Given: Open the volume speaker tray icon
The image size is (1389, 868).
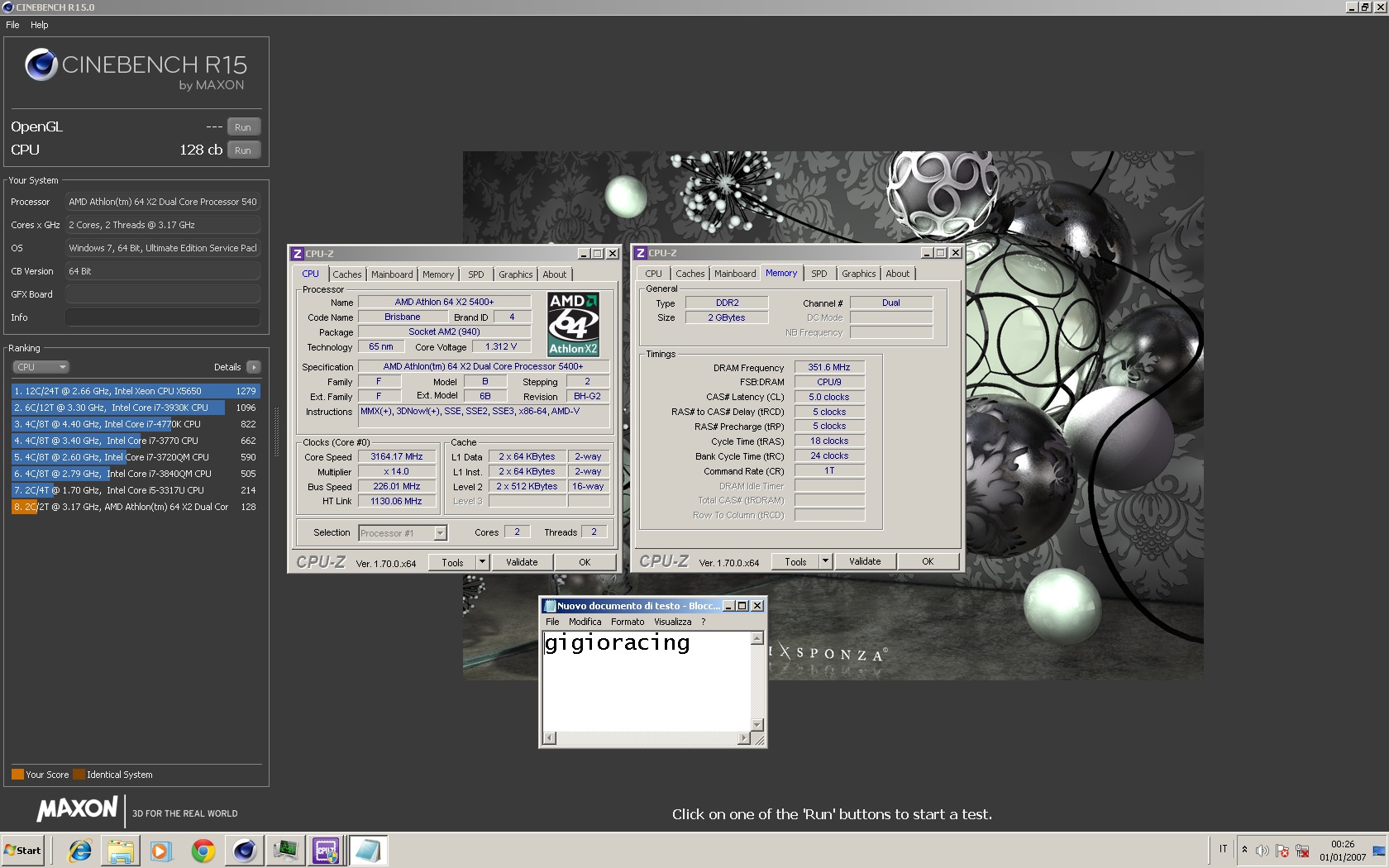Looking at the screenshot, I should tap(1262, 851).
